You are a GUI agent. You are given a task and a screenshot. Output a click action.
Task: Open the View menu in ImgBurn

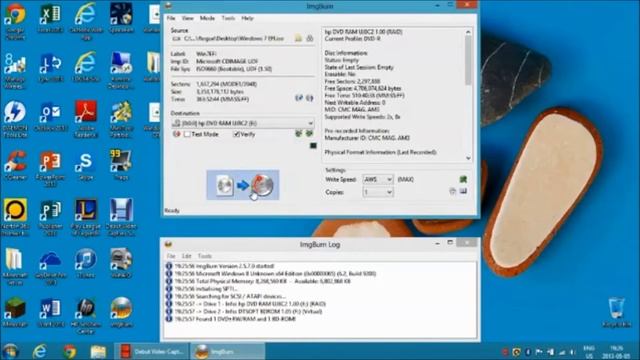point(187,18)
